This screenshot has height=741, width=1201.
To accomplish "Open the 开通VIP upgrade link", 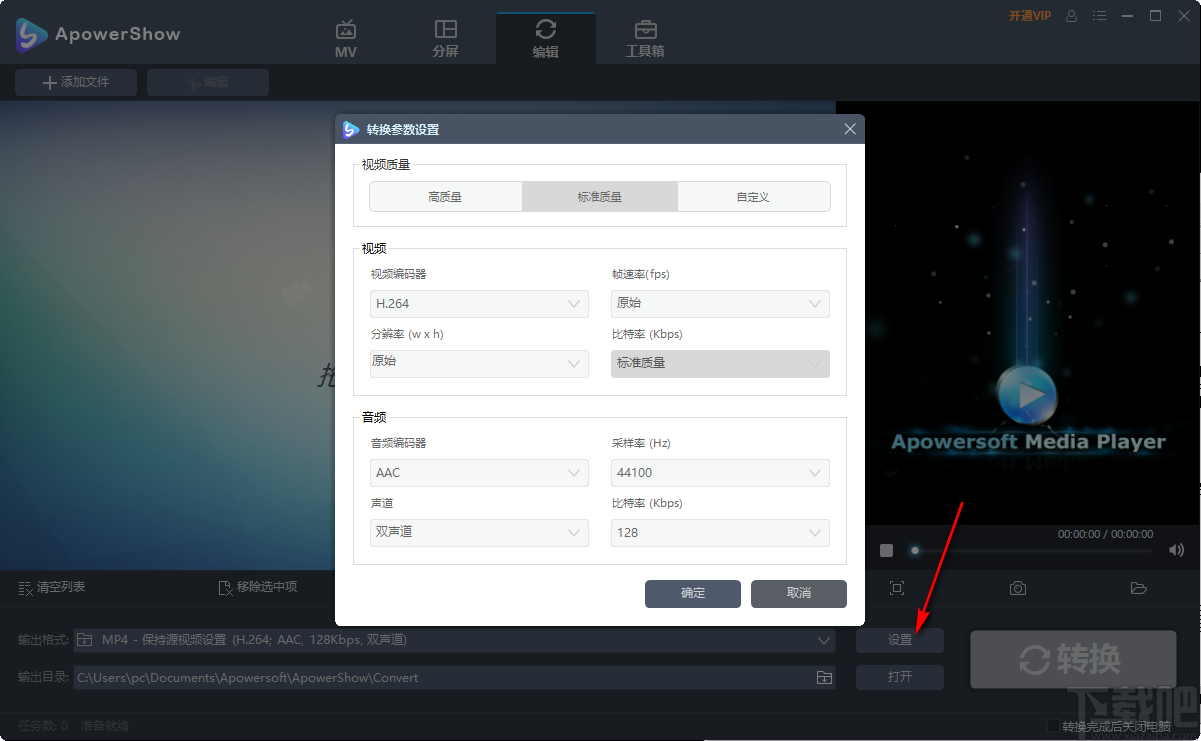I will [1029, 15].
